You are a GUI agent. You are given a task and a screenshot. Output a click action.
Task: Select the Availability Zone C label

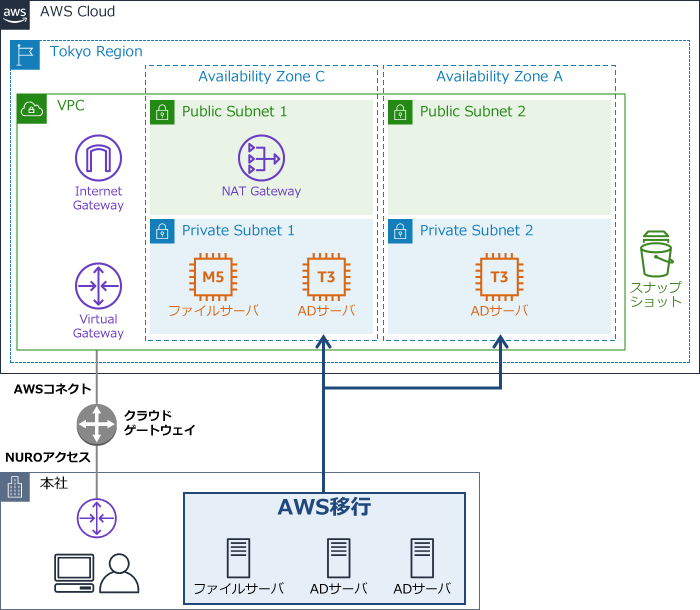tap(261, 76)
